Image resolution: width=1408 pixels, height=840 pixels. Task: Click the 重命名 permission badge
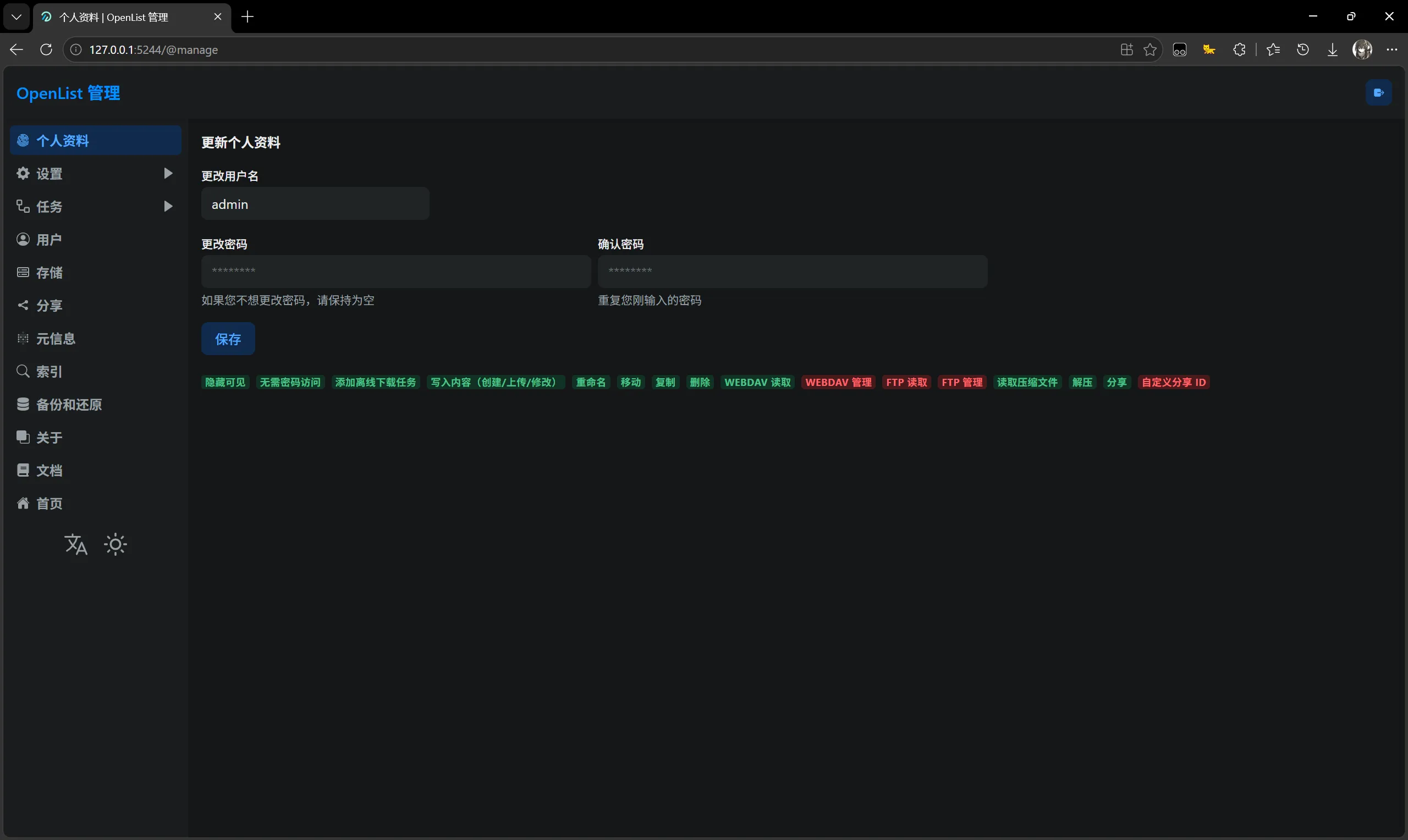tap(591, 383)
